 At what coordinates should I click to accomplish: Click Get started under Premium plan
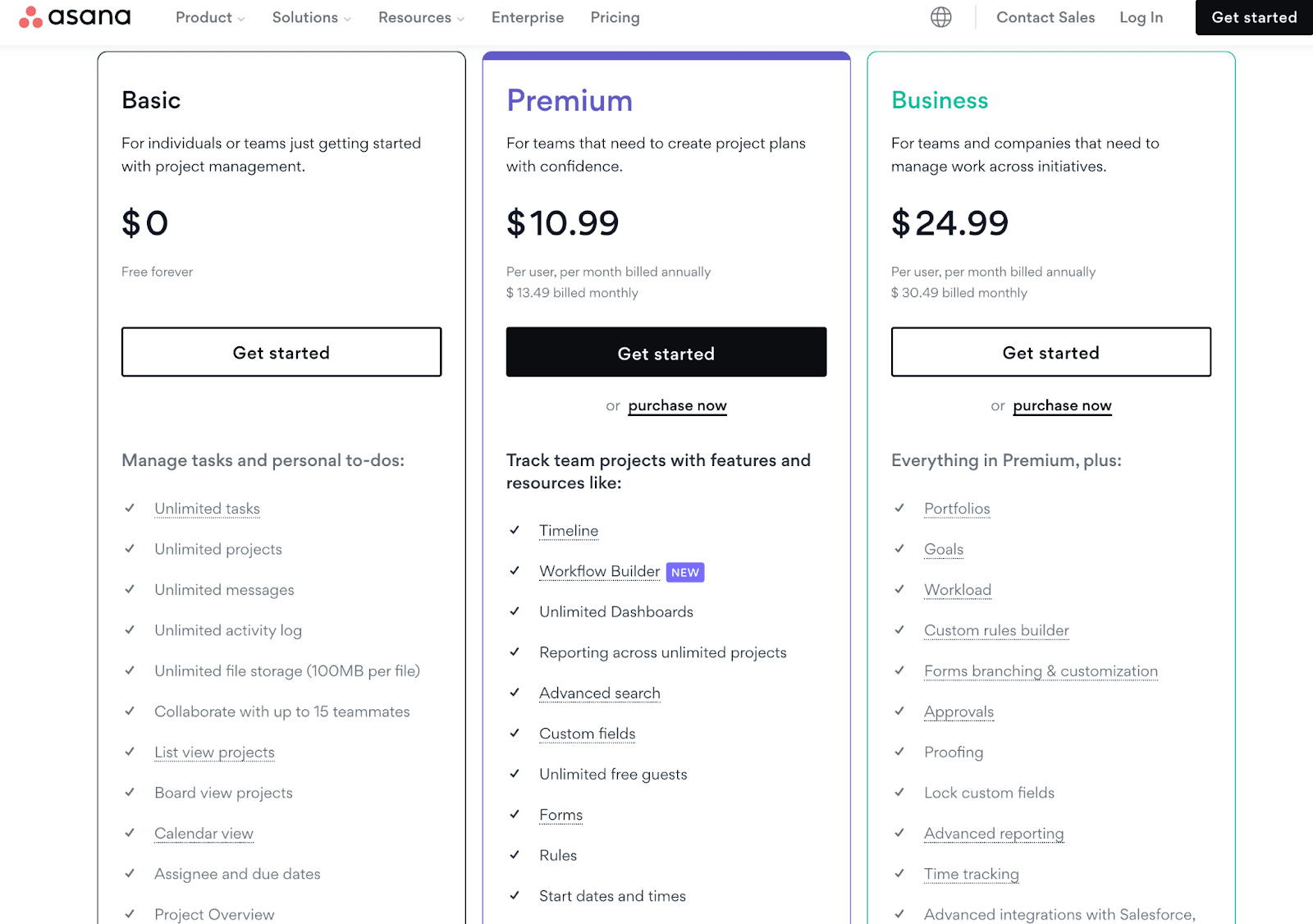coord(666,353)
